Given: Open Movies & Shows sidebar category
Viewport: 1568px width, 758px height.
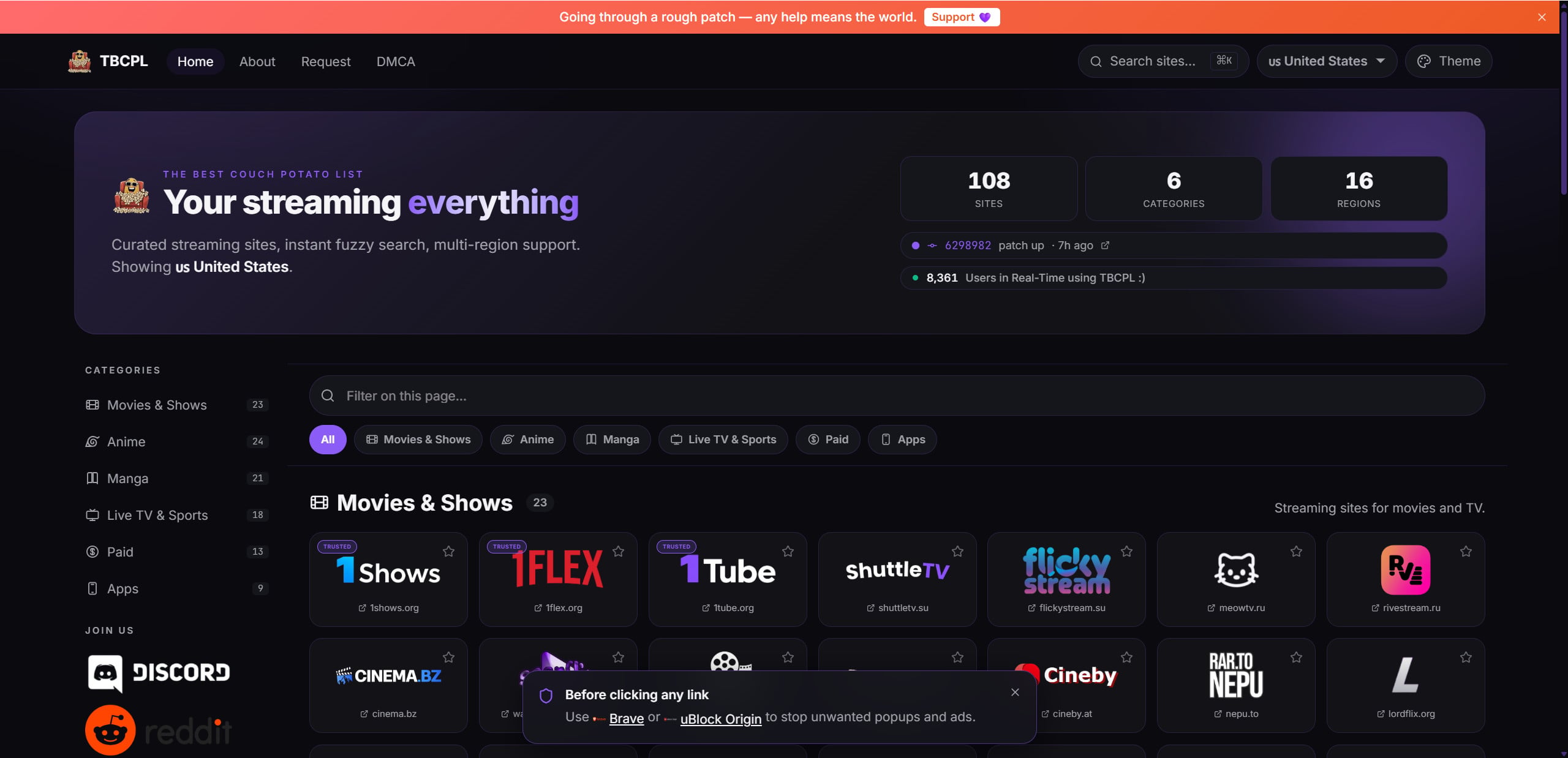Looking at the screenshot, I should [177, 405].
